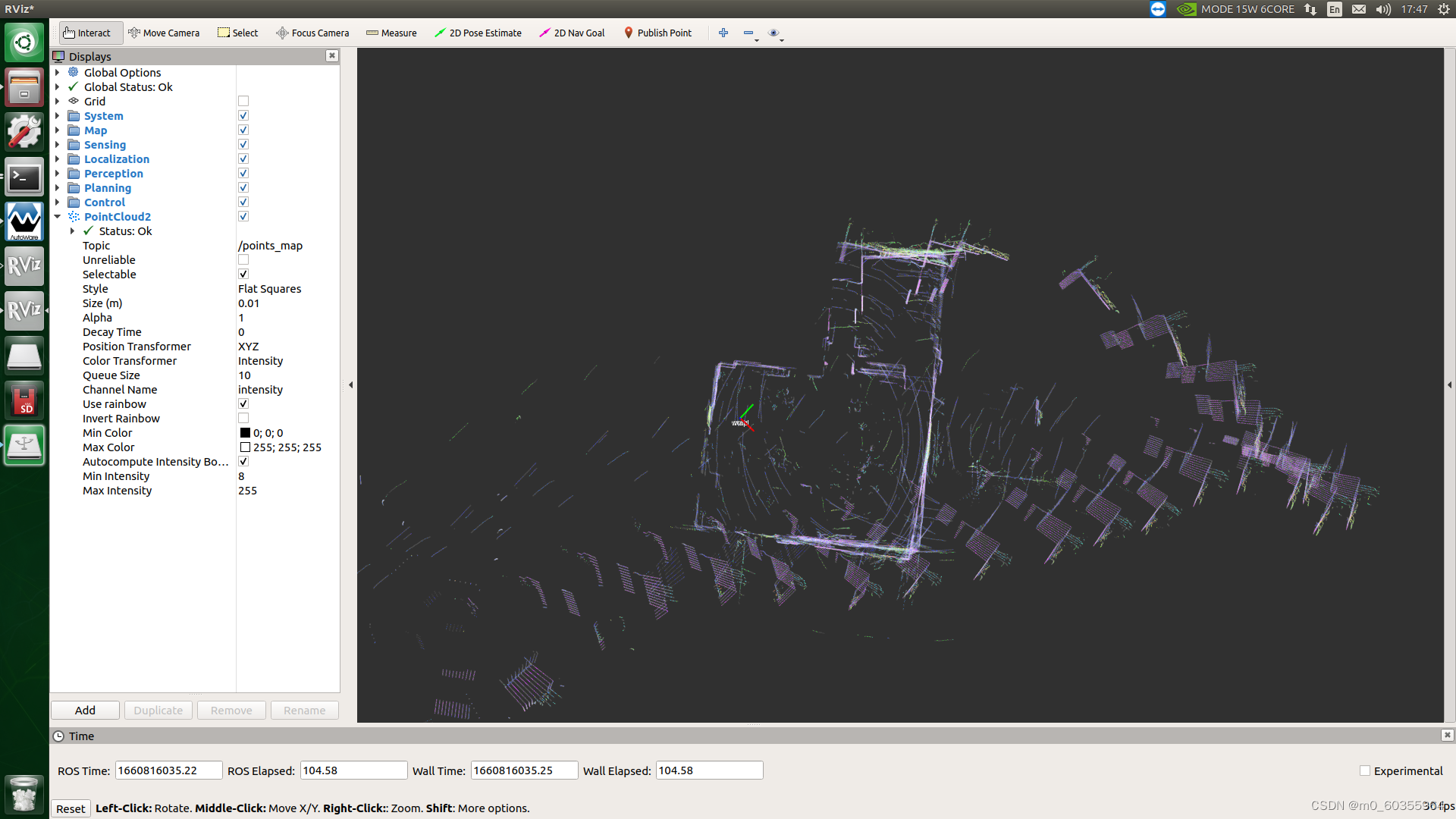The height and width of the screenshot is (819, 1456).
Task: Click the Min Color black swatch
Action: click(x=245, y=433)
